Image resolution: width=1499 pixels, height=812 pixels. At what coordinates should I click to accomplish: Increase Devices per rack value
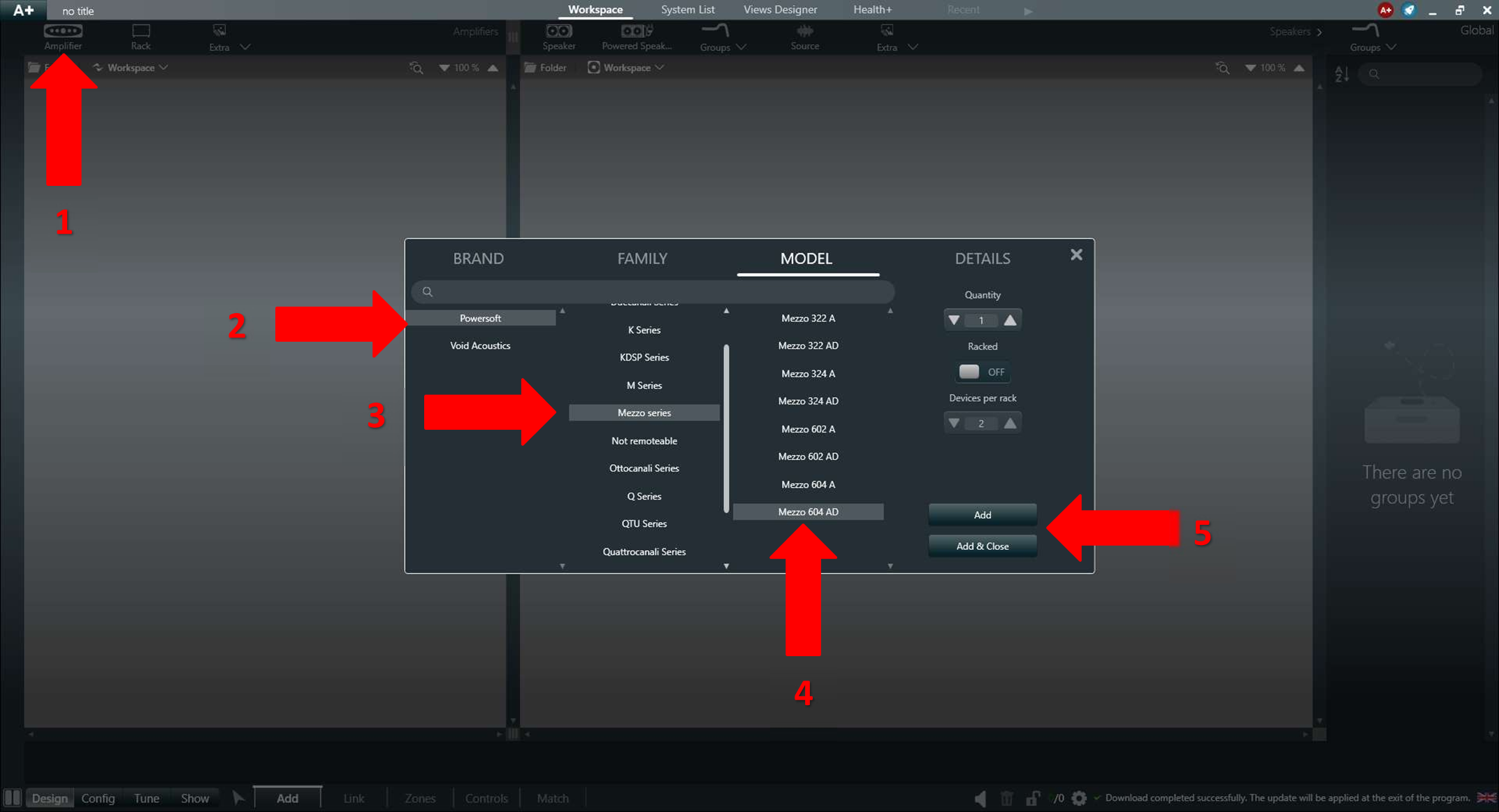pyautogui.click(x=1010, y=423)
